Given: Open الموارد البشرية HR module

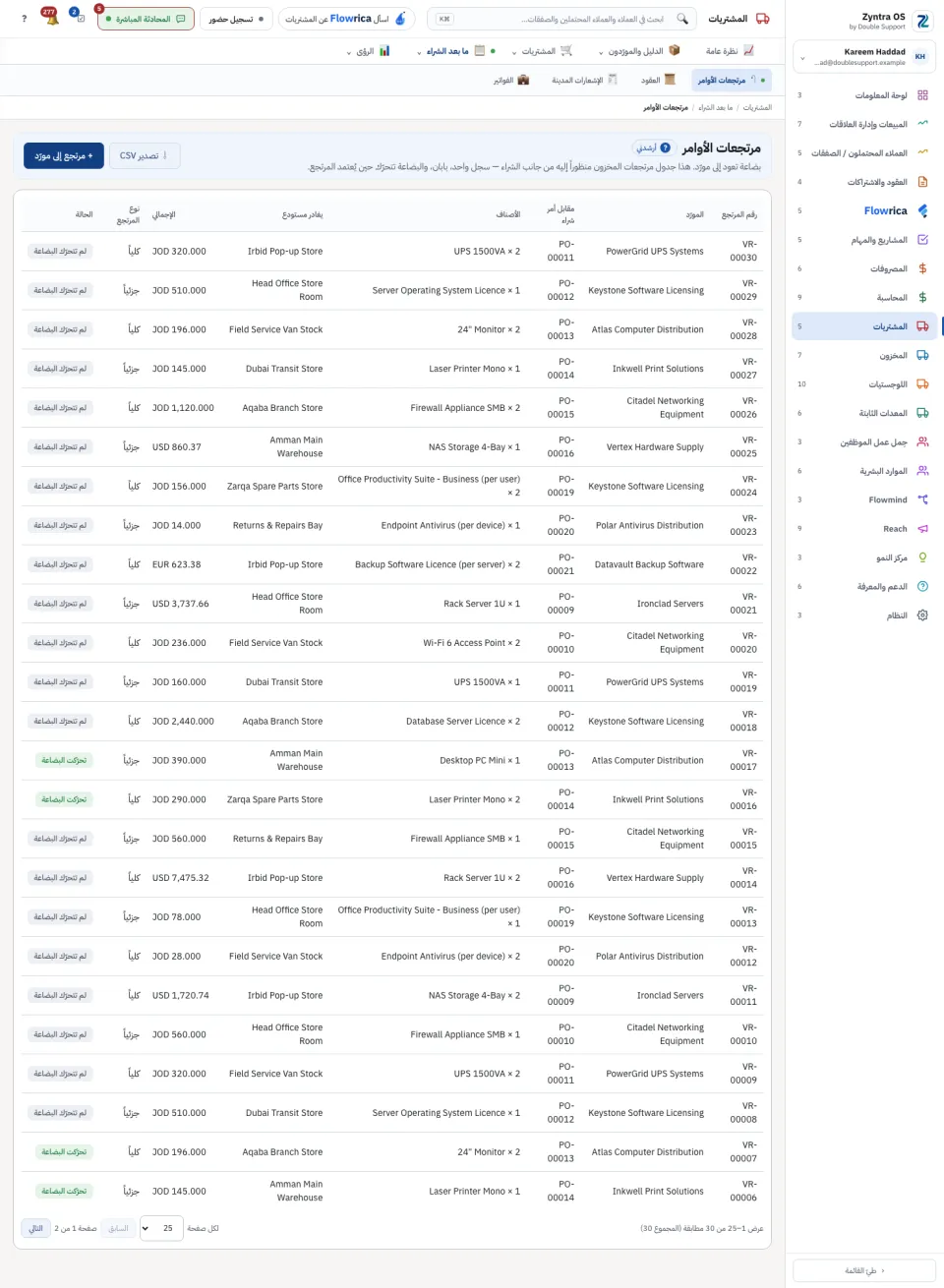Looking at the screenshot, I should coord(864,471).
